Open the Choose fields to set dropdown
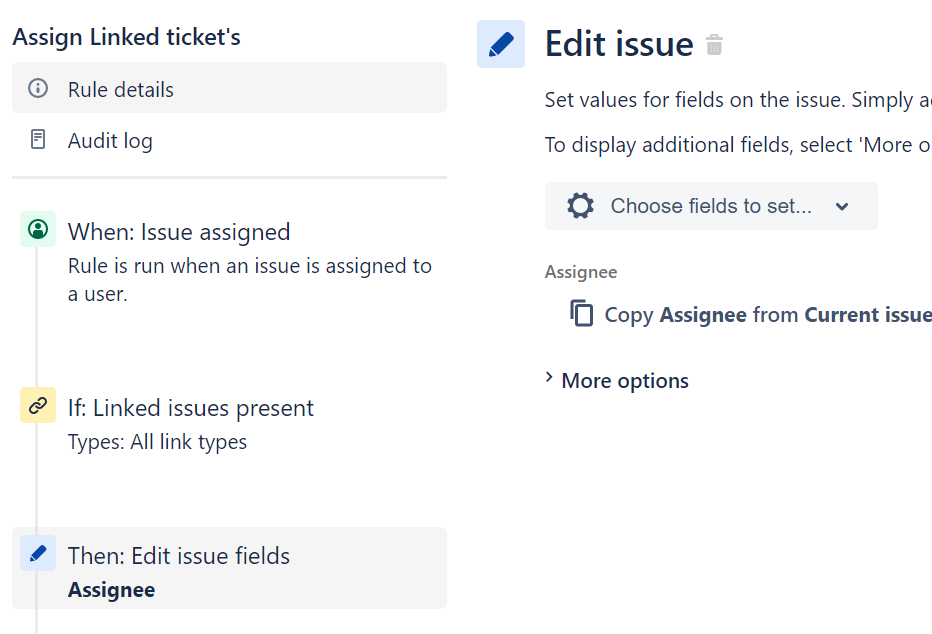This screenshot has width=932, height=634. click(x=711, y=206)
